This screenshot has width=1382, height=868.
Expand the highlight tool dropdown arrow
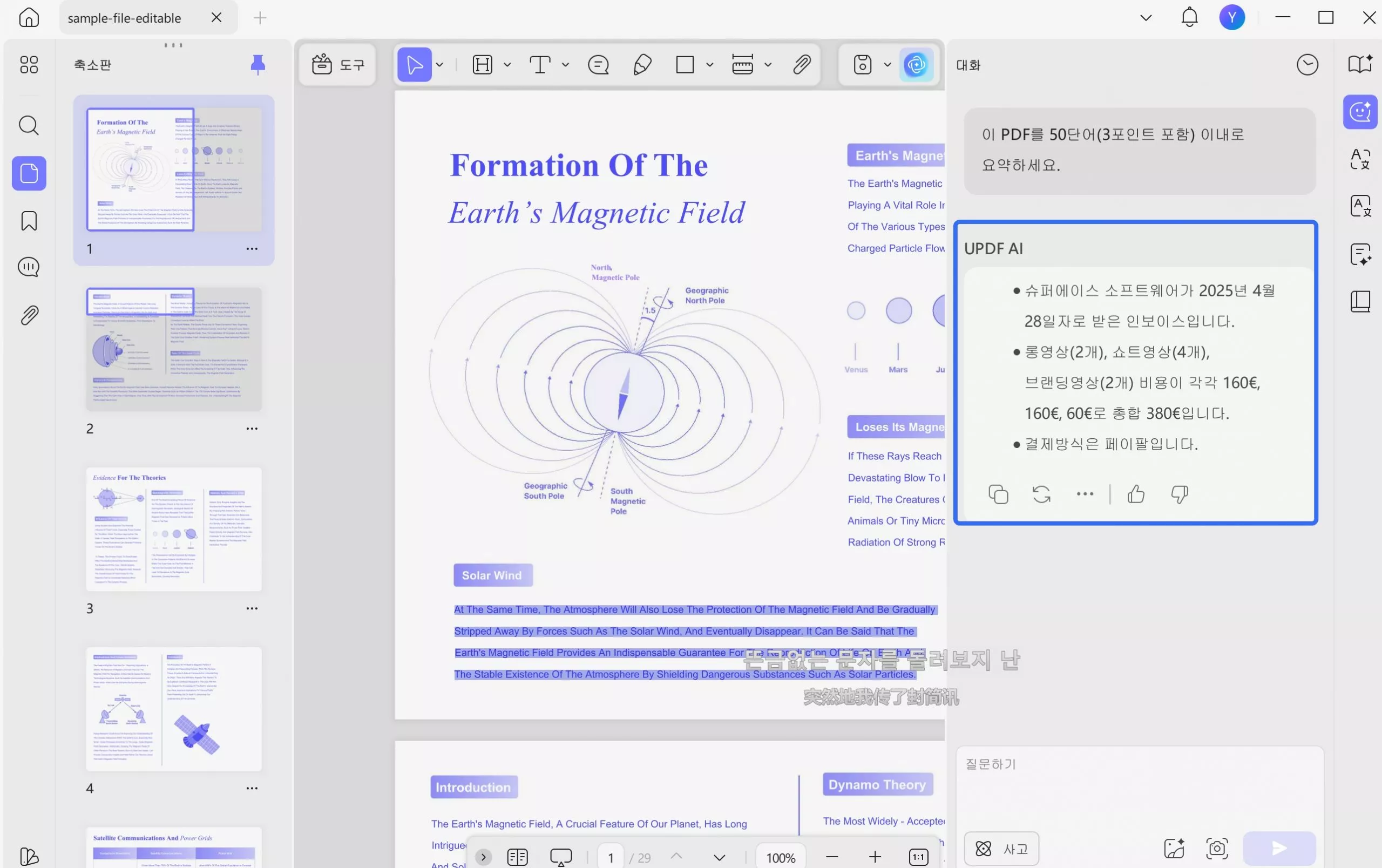pos(507,65)
